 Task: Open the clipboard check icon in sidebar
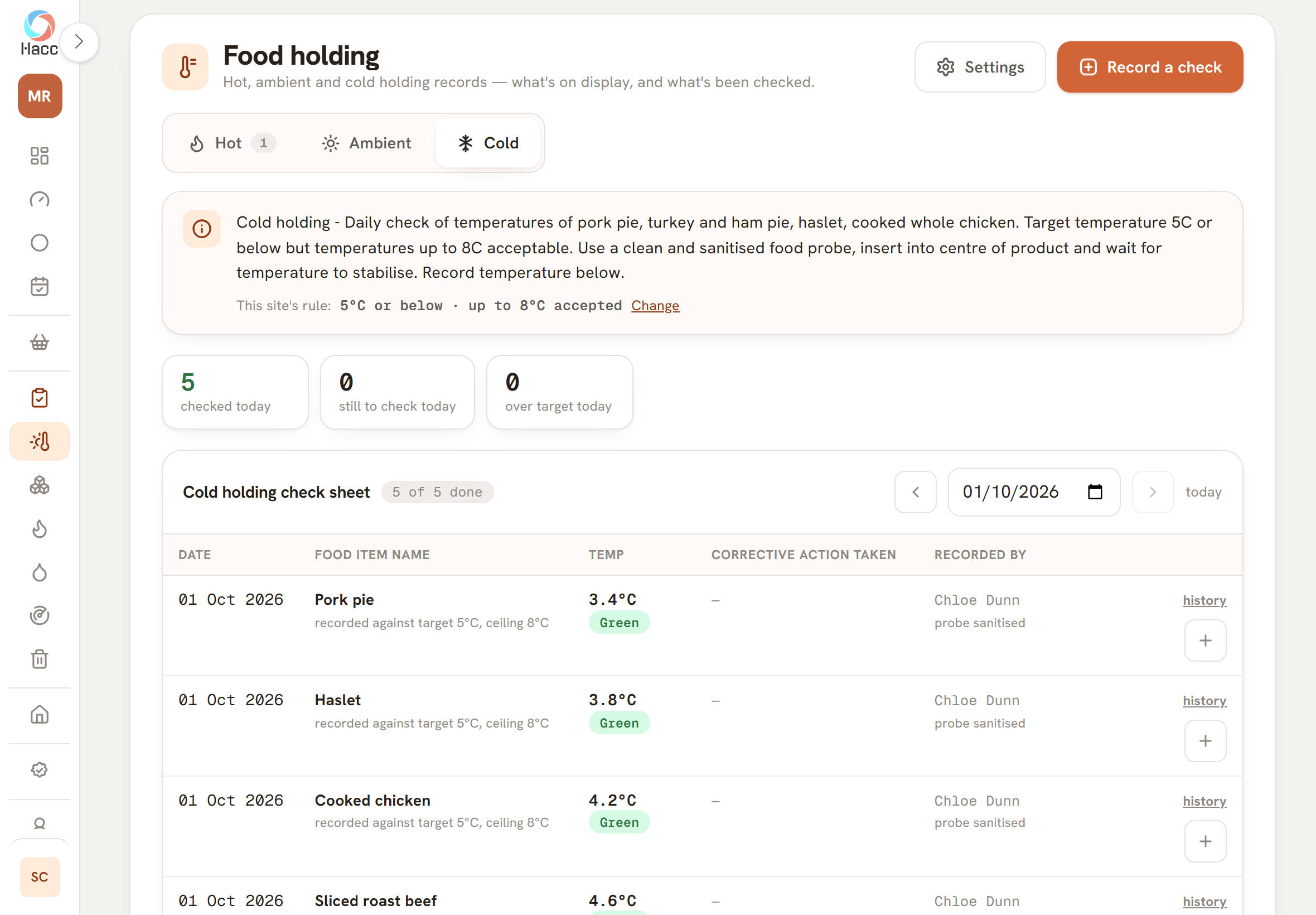pyautogui.click(x=40, y=398)
